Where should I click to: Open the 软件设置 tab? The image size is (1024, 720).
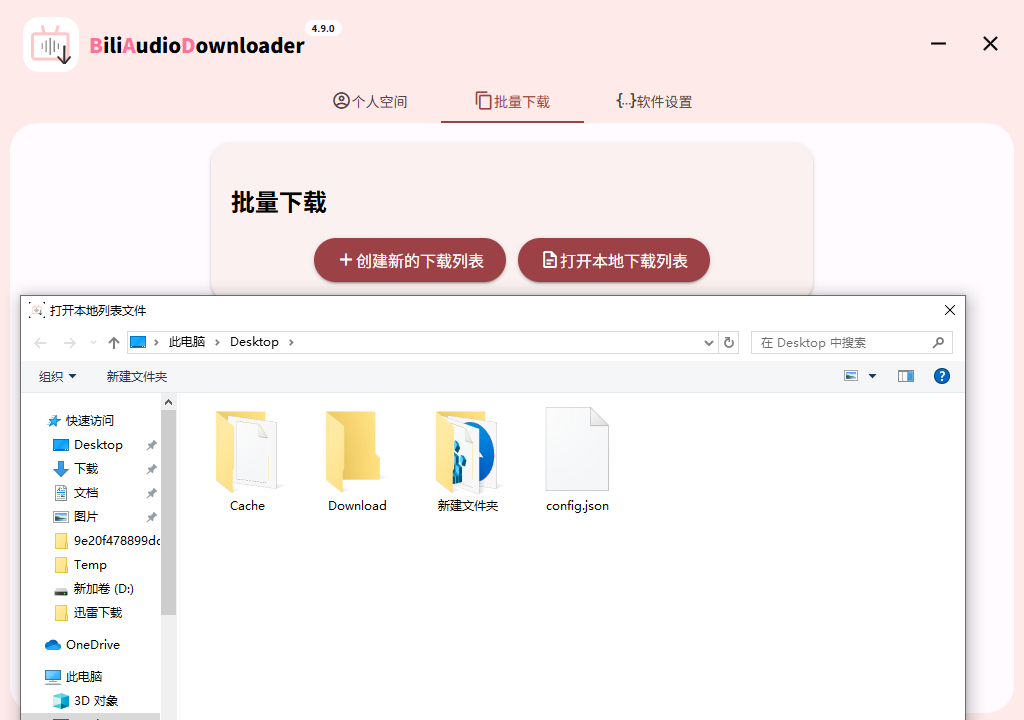pos(654,101)
